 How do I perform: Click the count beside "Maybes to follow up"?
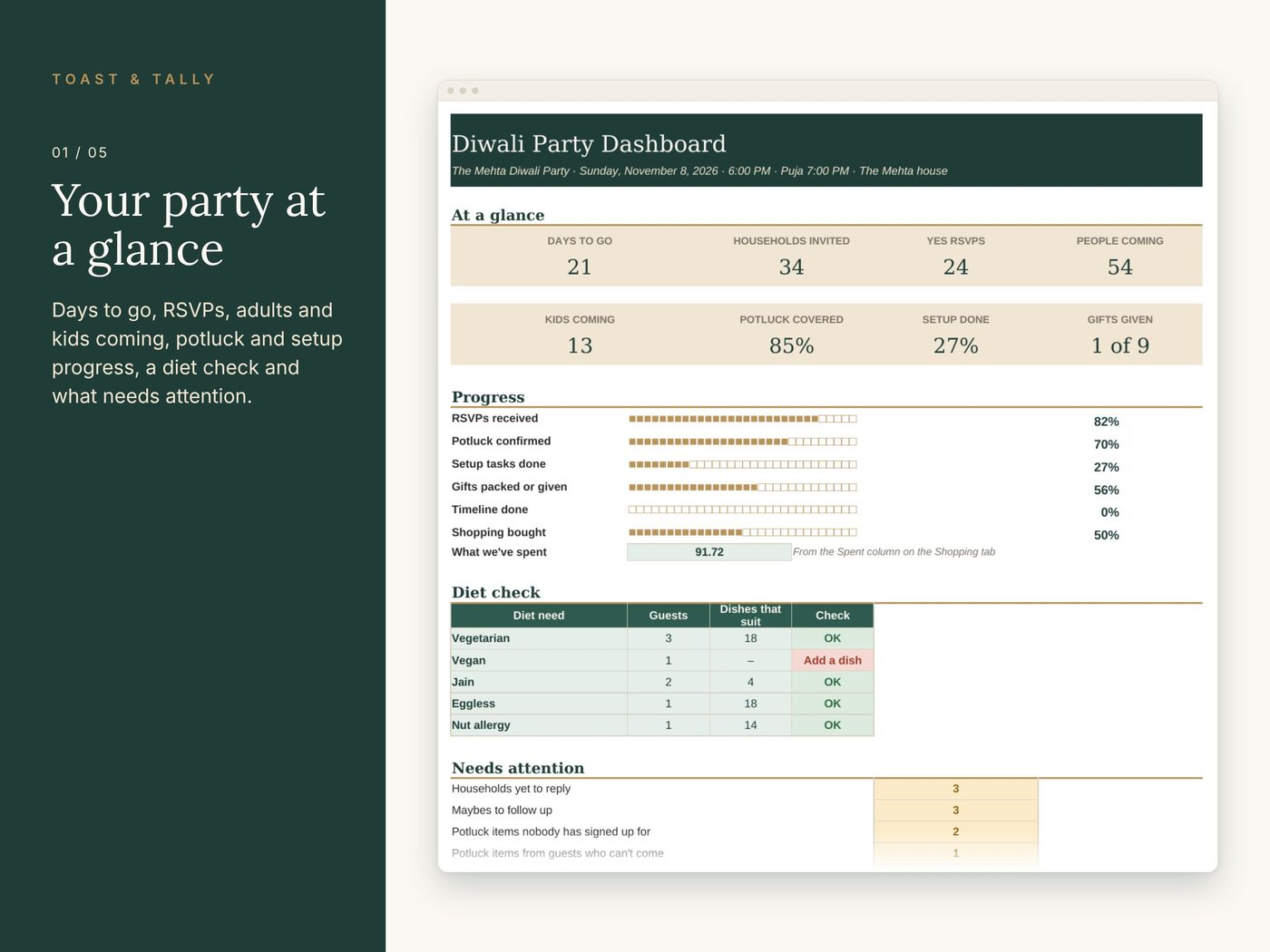[956, 811]
